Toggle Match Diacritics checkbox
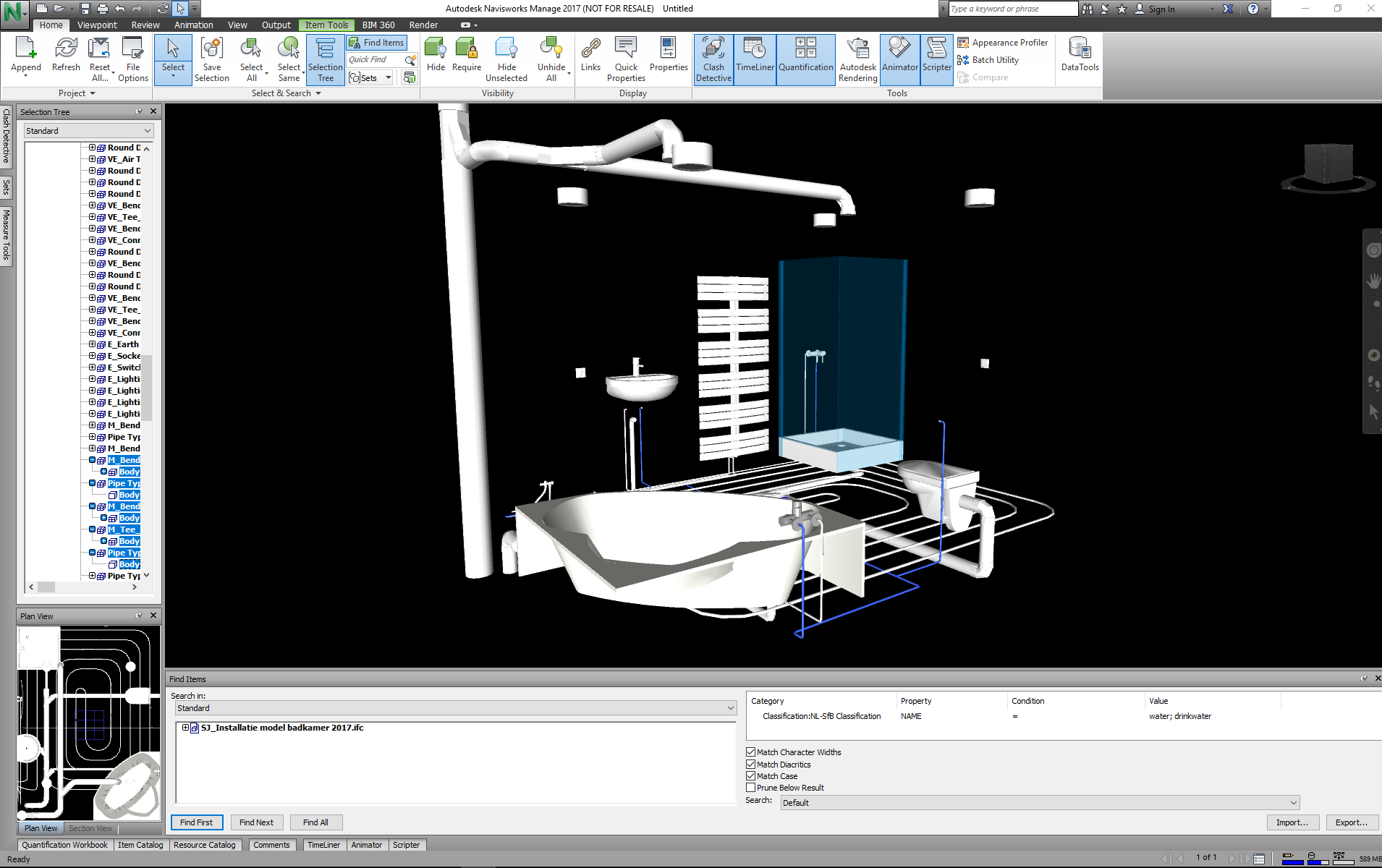 point(750,765)
